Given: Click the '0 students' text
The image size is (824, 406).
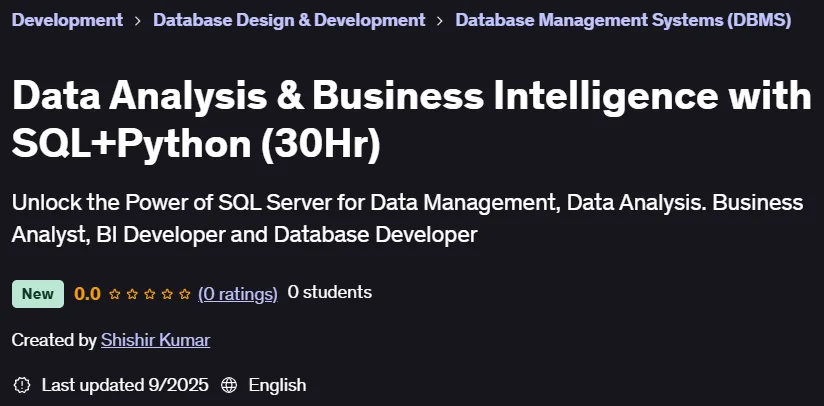Looking at the screenshot, I should click(329, 293).
